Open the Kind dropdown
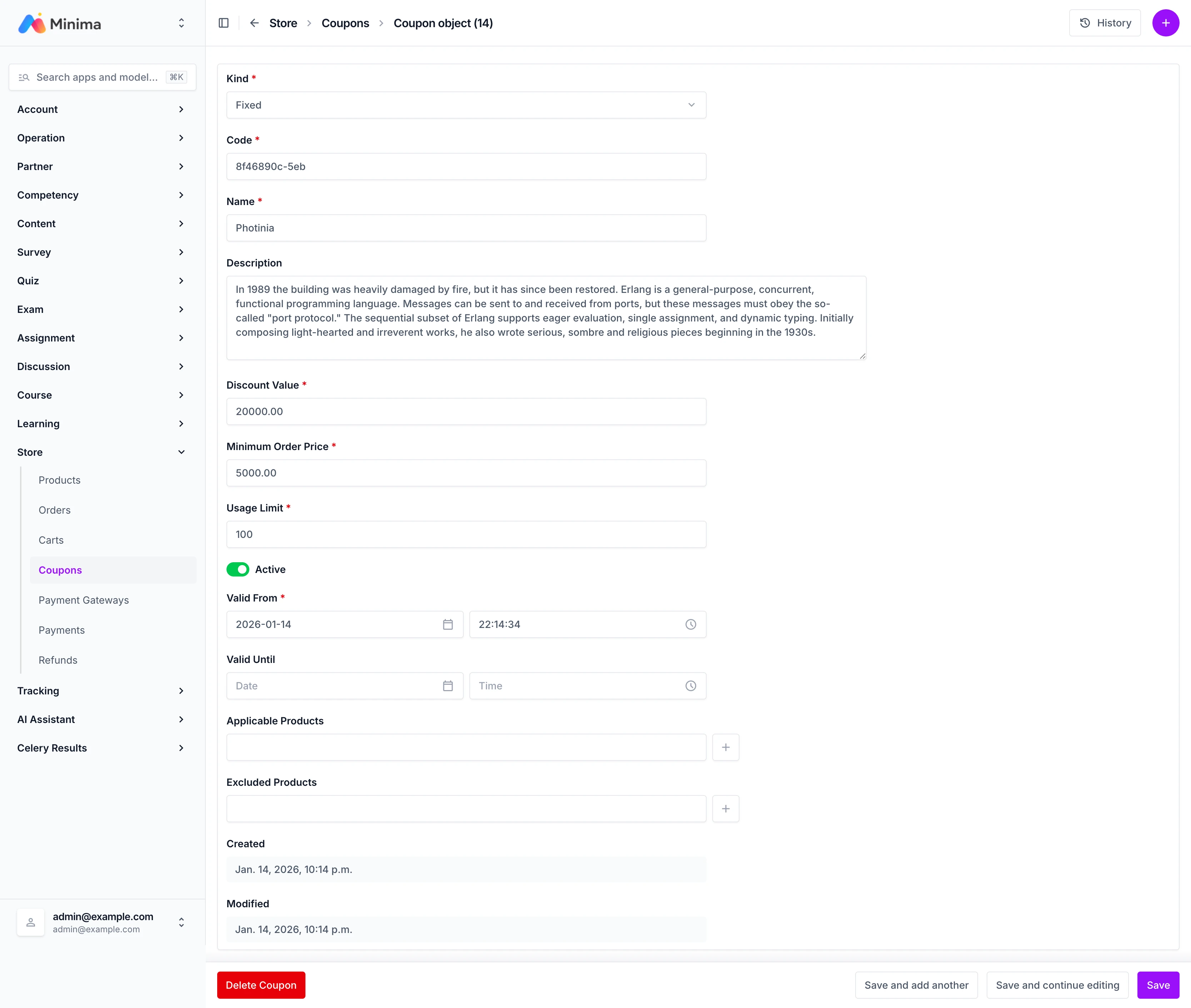This screenshot has height=1008, width=1191. 466,105
